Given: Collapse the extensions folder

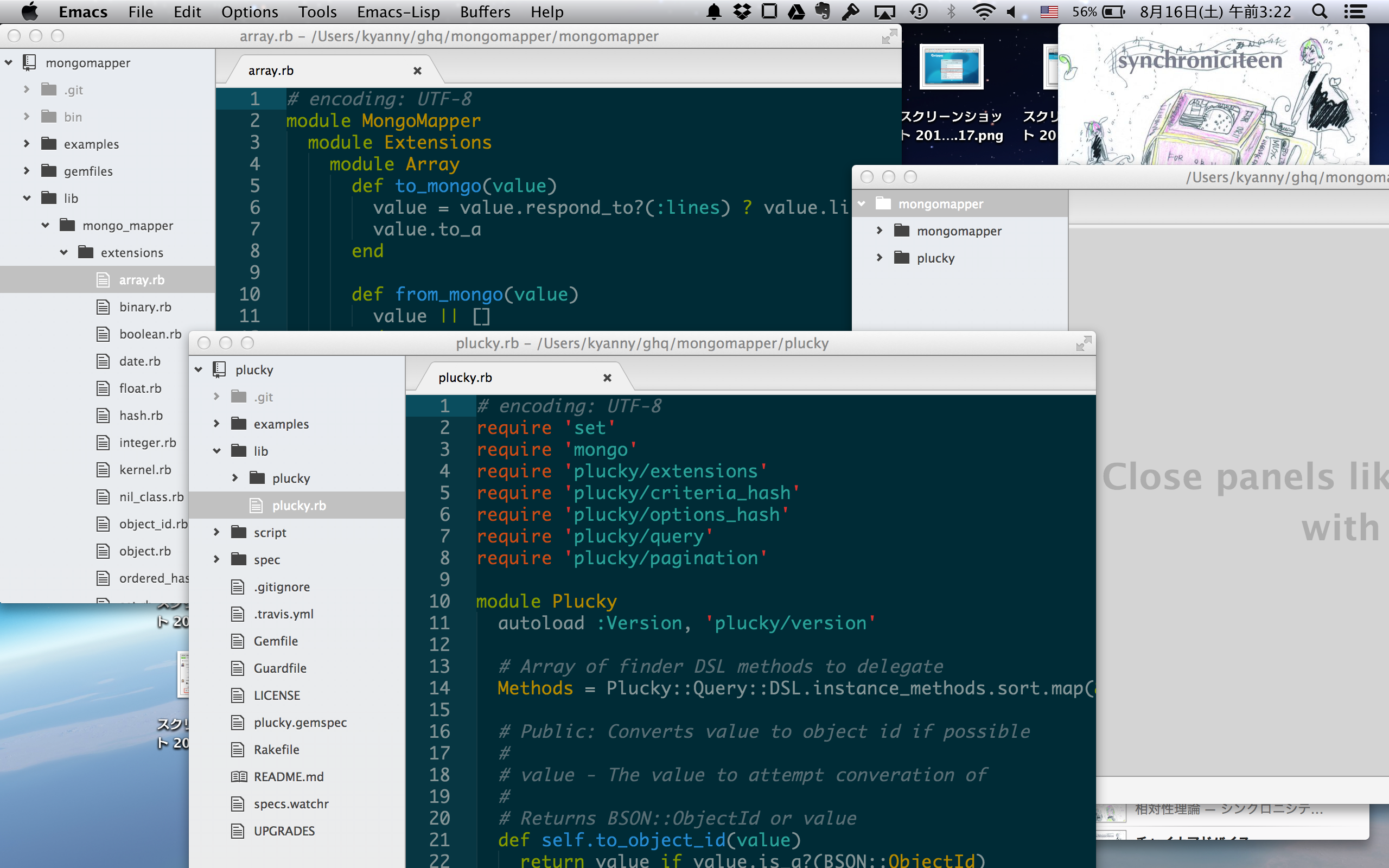Looking at the screenshot, I should click(x=63, y=252).
